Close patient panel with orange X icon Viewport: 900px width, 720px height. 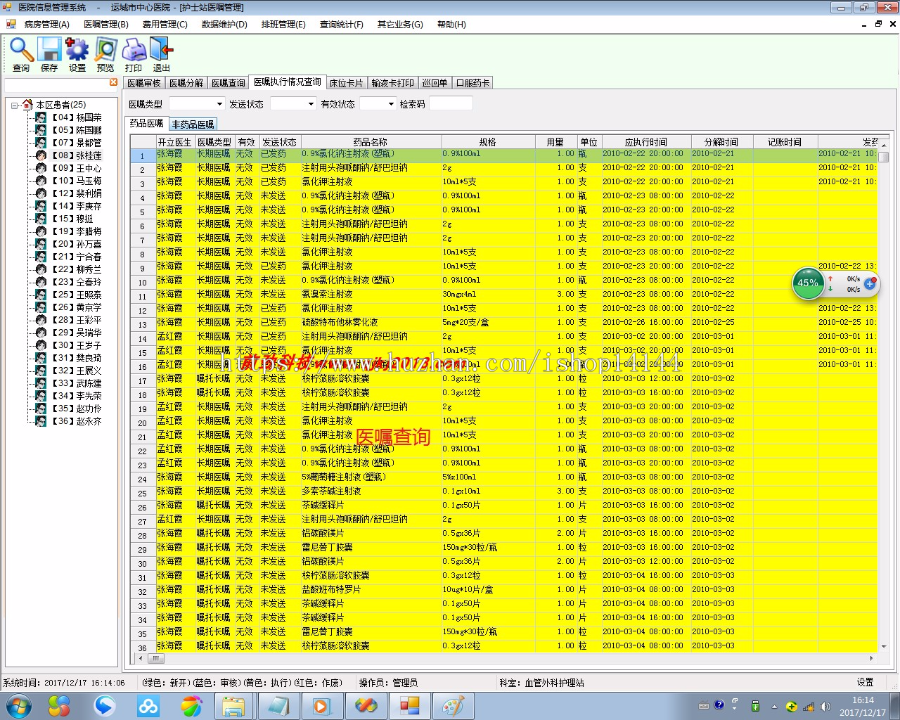[x=113, y=83]
